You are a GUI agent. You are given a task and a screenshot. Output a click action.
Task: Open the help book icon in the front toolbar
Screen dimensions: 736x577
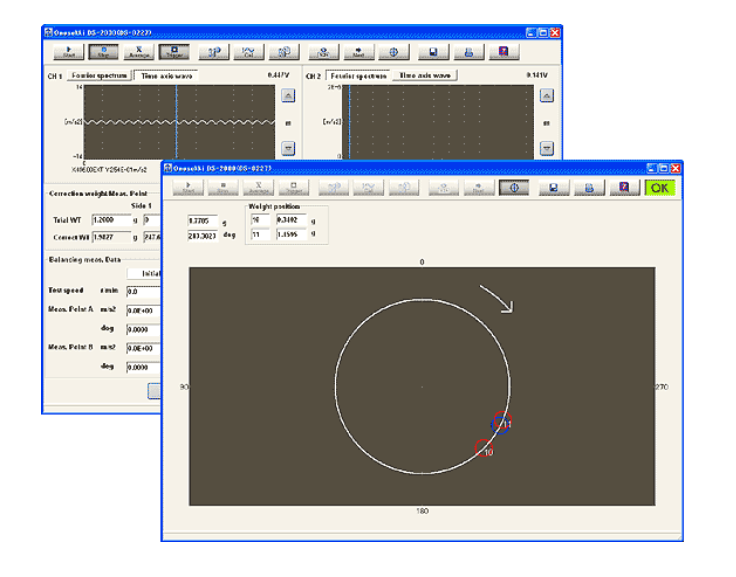click(624, 187)
